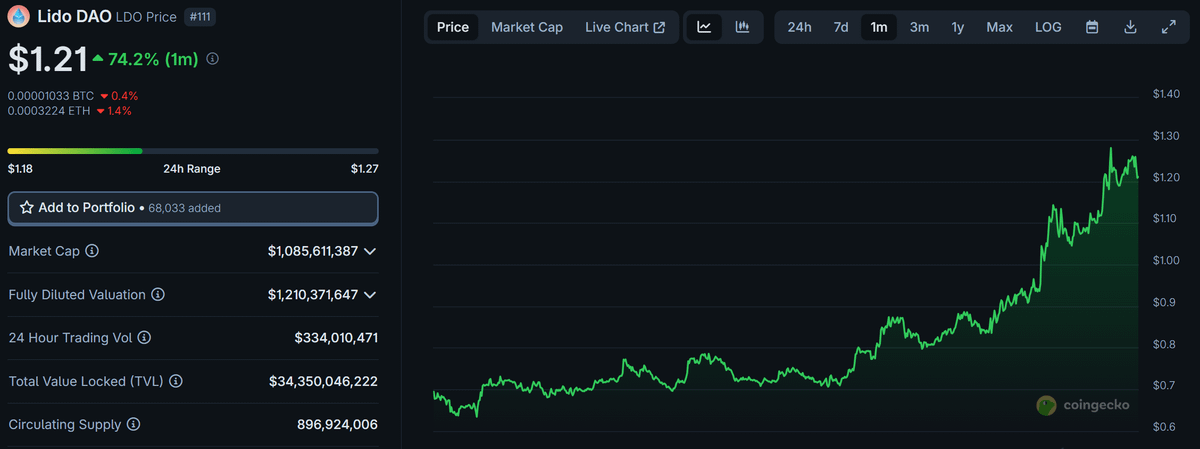Toggle LOG scale on chart

coord(1048,27)
